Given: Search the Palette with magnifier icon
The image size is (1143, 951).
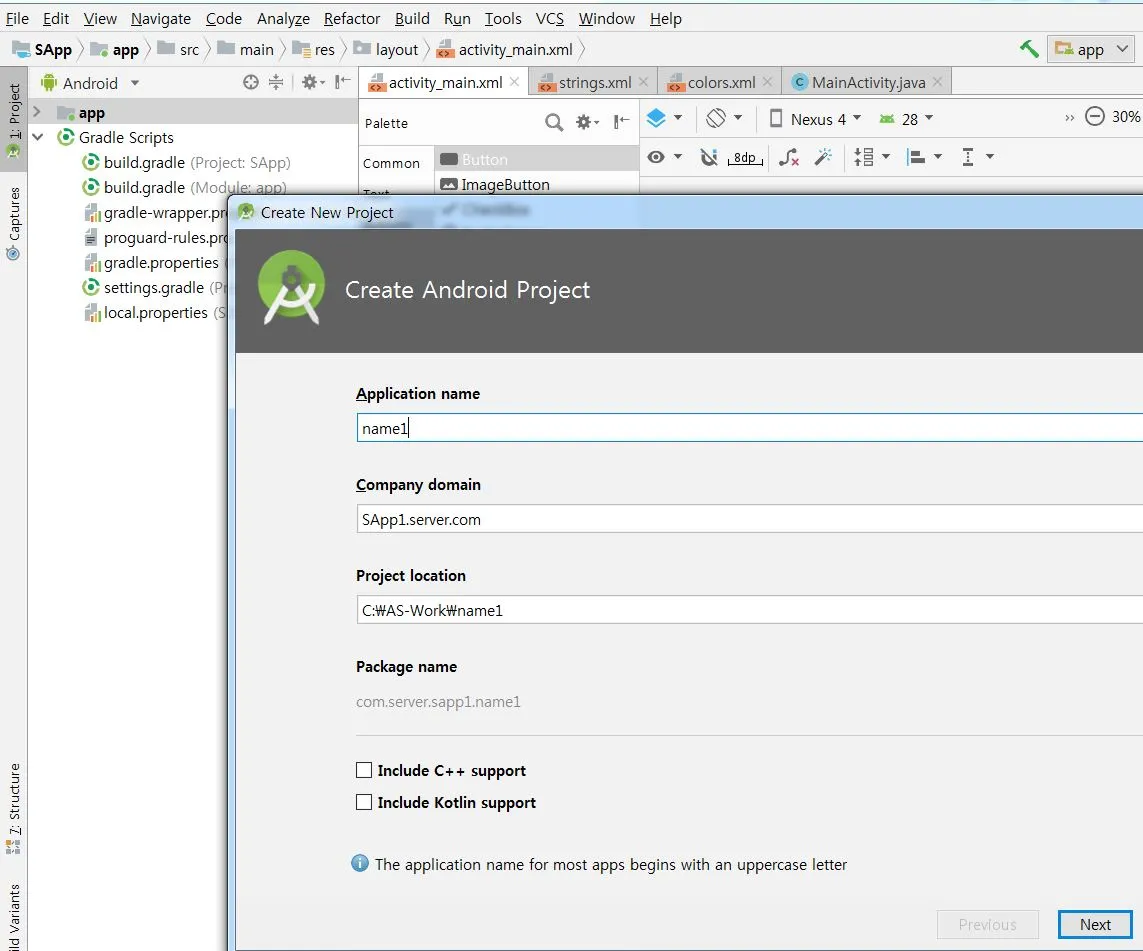Looking at the screenshot, I should click(554, 122).
